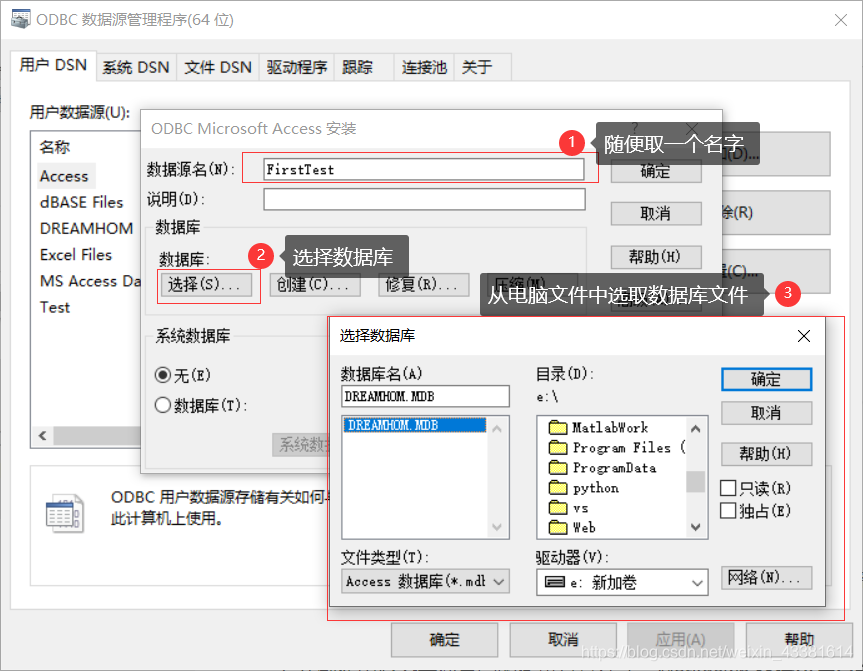The width and height of the screenshot is (863, 671).
Task: Click the 数据源名(N) input field
Action: point(424,170)
